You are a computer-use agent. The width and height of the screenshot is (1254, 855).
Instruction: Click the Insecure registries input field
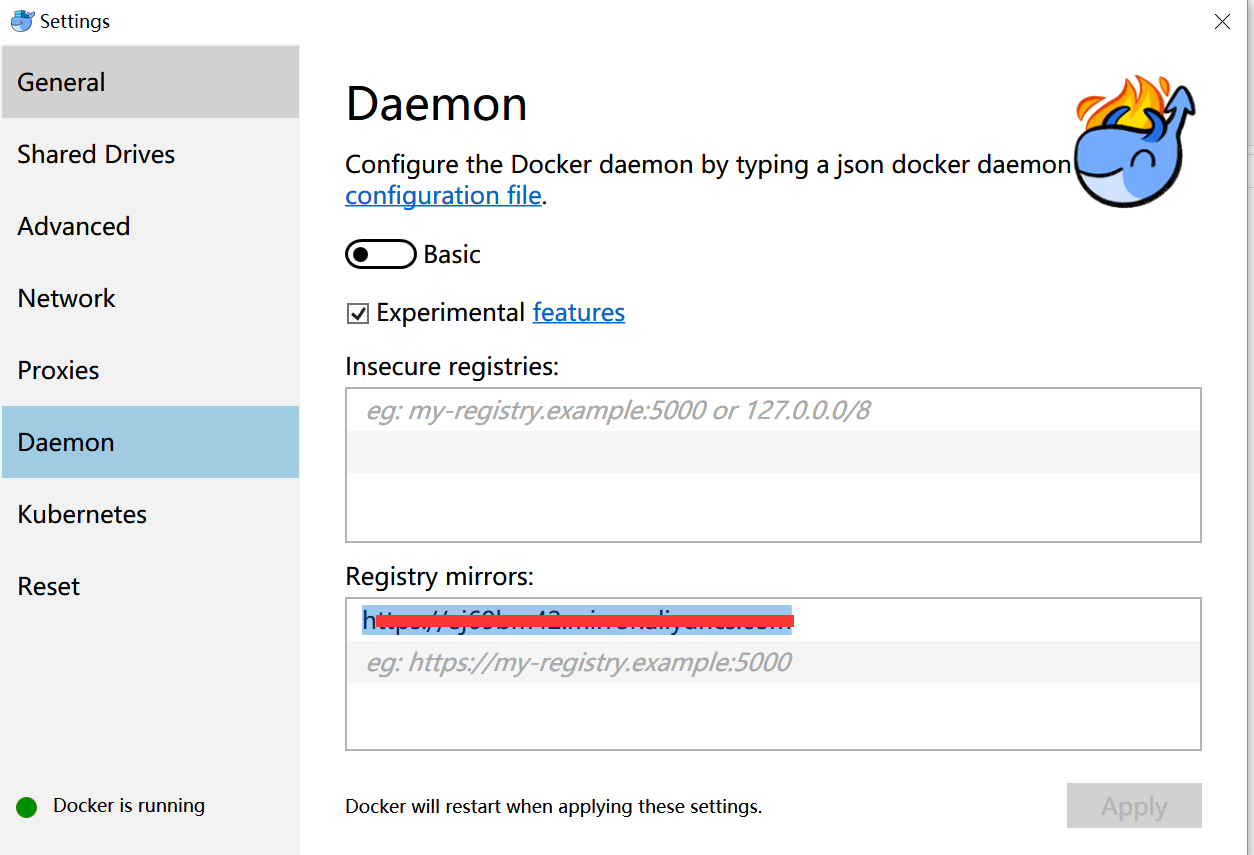[x=772, y=410]
